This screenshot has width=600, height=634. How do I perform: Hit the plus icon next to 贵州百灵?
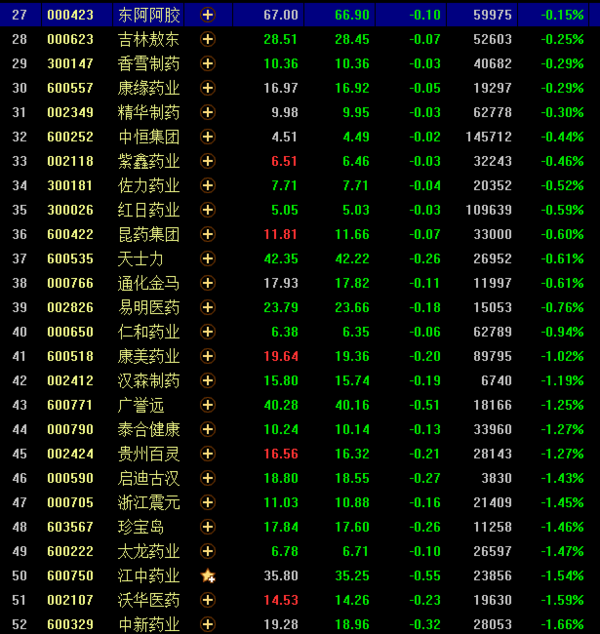pyautogui.click(x=208, y=454)
